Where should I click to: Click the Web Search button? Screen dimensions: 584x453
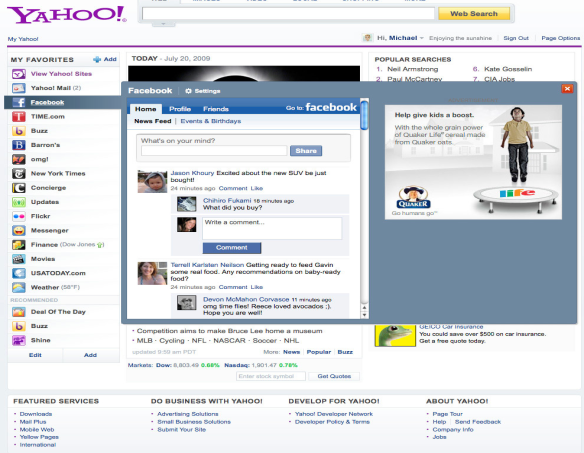[x=474, y=14]
